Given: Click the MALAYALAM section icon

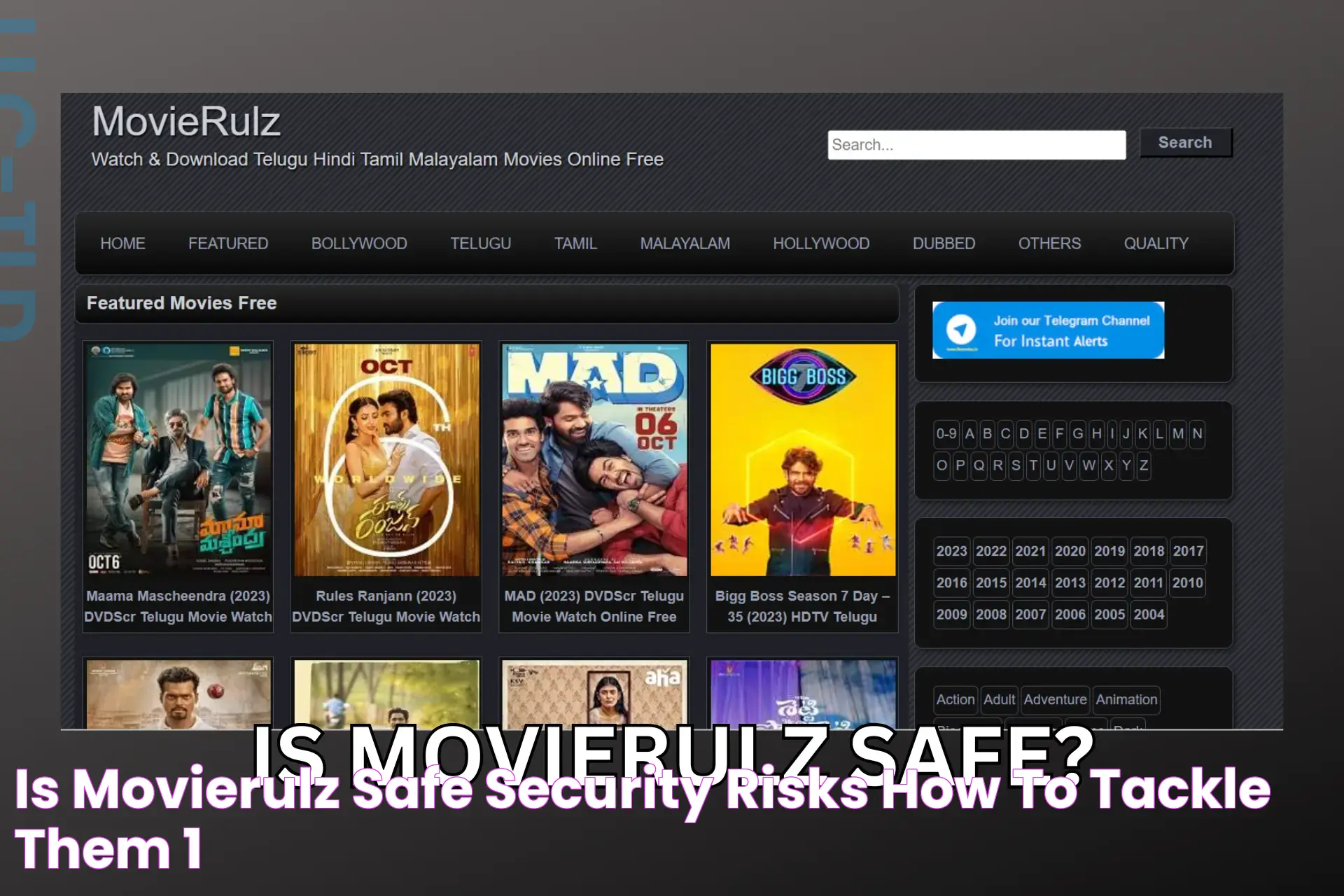Looking at the screenshot, I should (x=685, y=243).
